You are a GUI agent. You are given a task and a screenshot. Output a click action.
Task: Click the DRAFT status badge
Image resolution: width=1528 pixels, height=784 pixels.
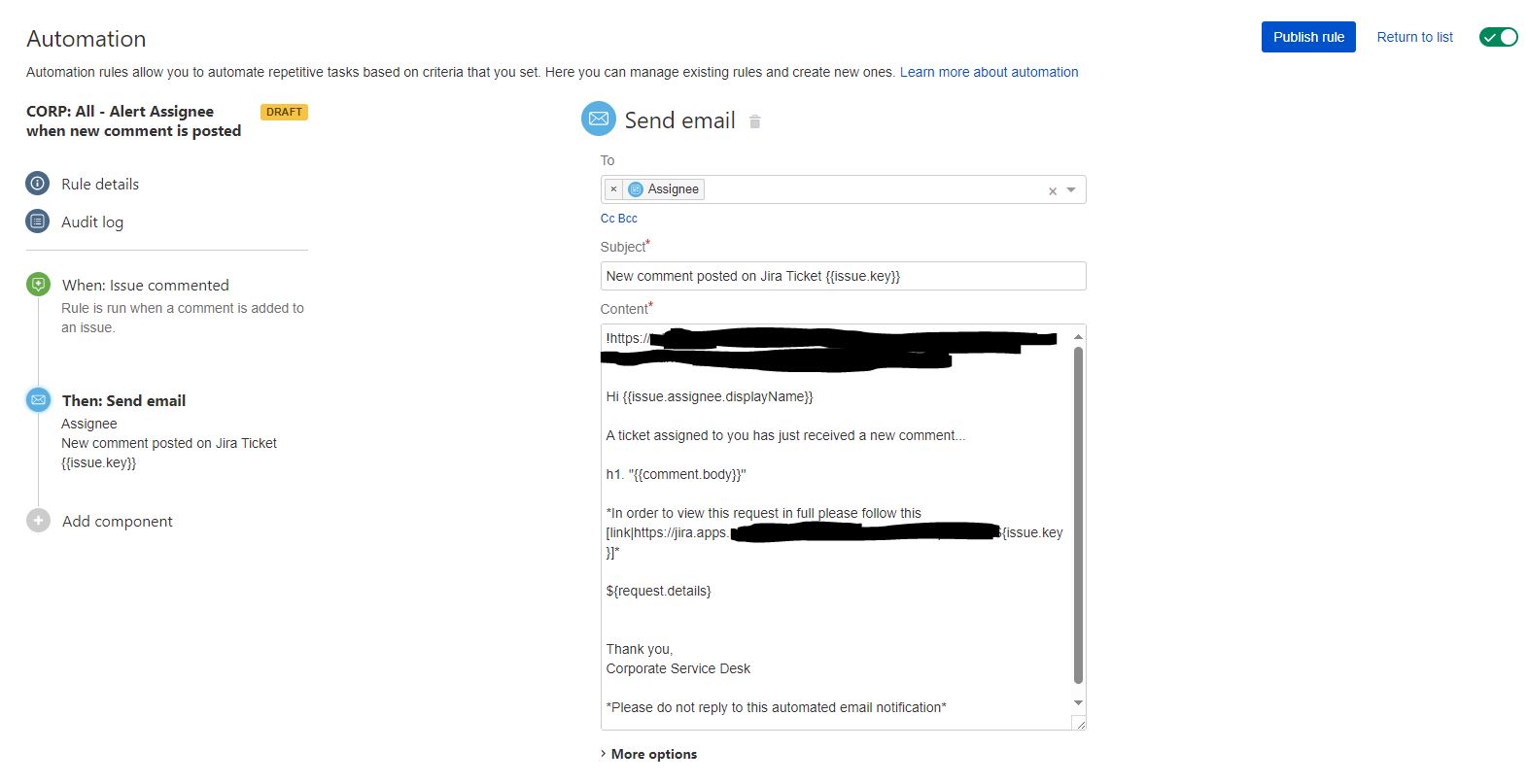click(284, 112)
